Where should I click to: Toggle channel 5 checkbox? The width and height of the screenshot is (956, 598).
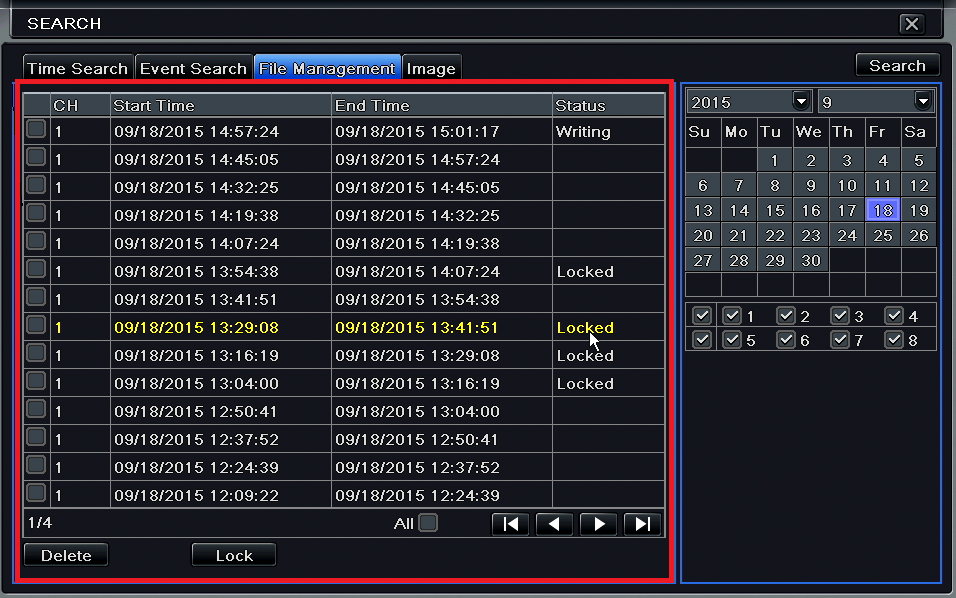(732, 339)
